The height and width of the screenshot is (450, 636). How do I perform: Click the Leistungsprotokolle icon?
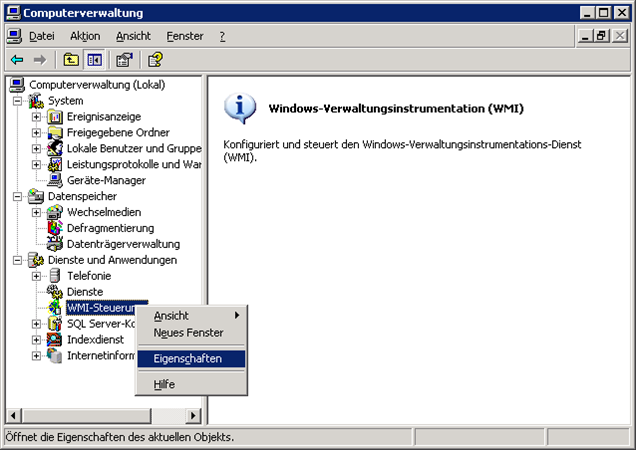55,164
